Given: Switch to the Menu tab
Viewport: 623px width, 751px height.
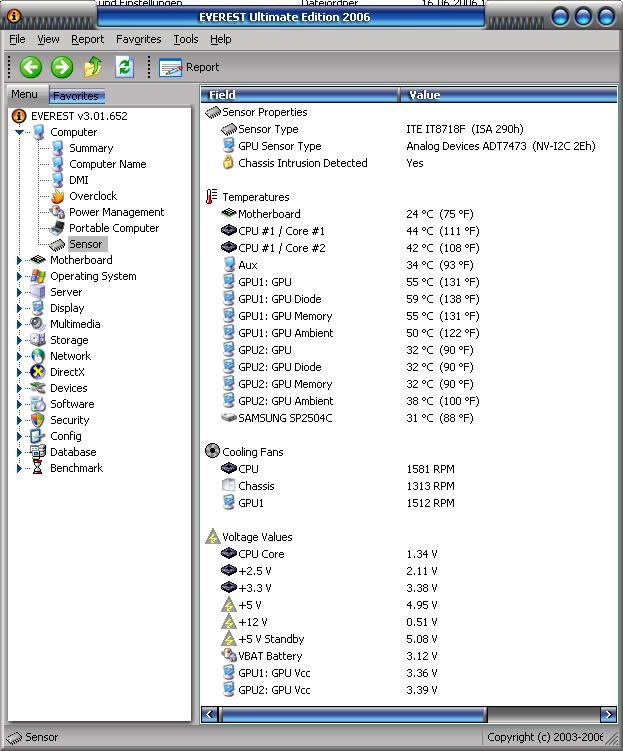Looking at the screenshot, I should pyautogui.click(x=24, y=94).
